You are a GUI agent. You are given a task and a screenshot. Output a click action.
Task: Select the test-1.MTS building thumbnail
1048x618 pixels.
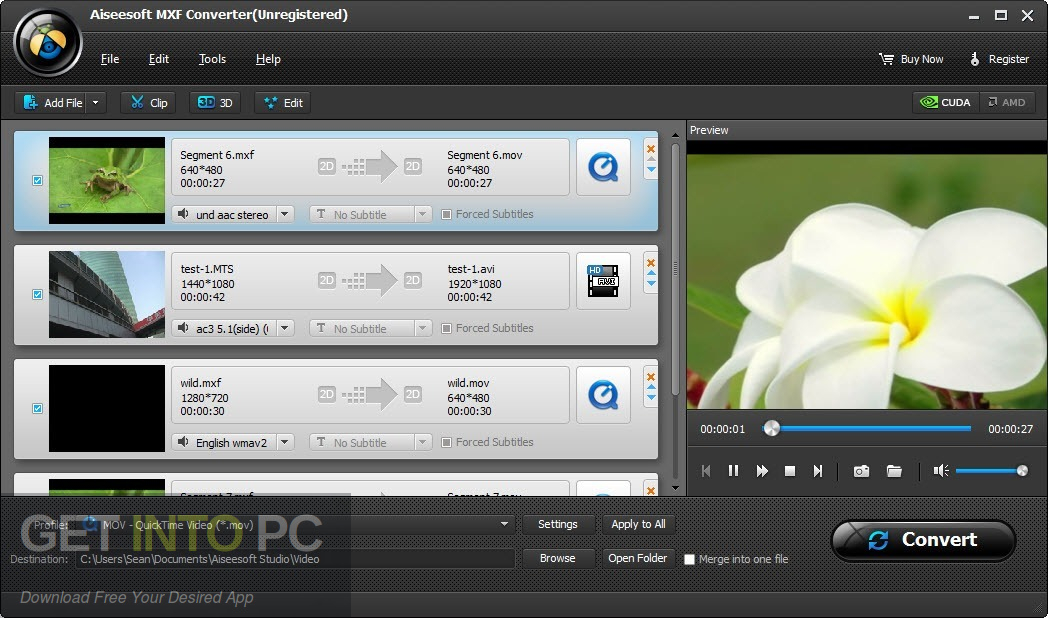coord(107,294)
